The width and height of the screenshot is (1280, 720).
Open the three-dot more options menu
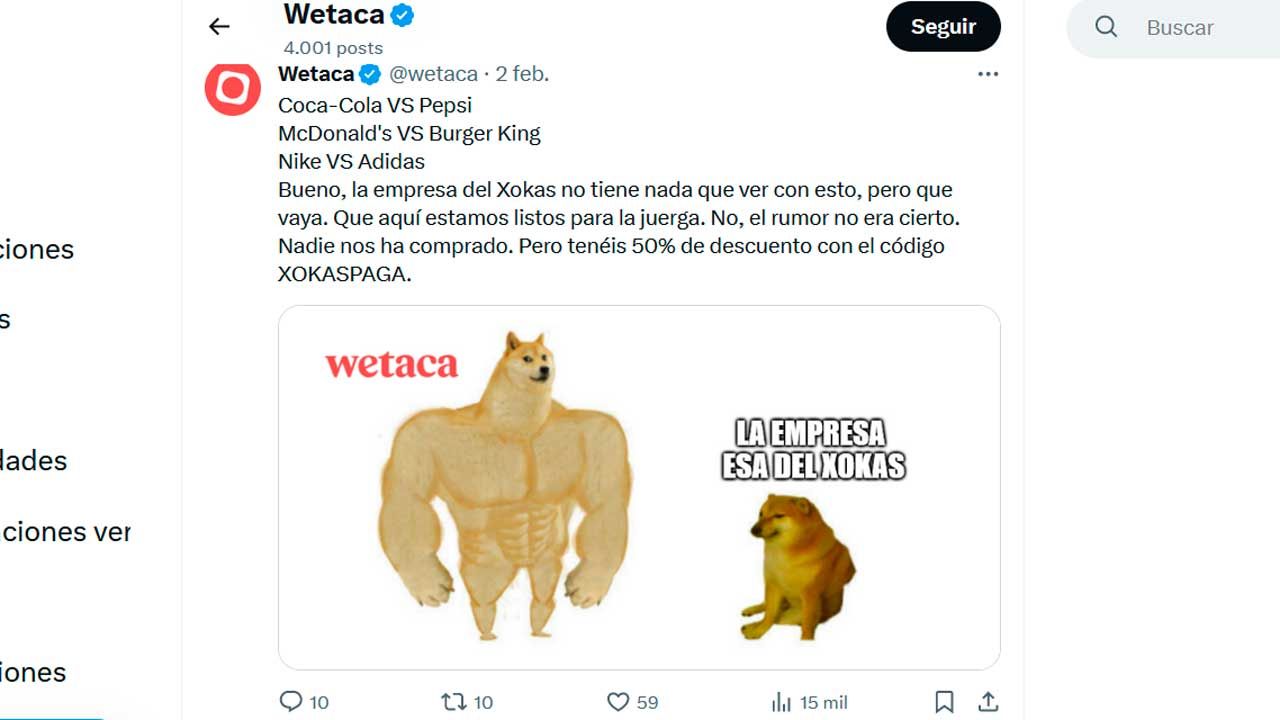coord(988,74)
